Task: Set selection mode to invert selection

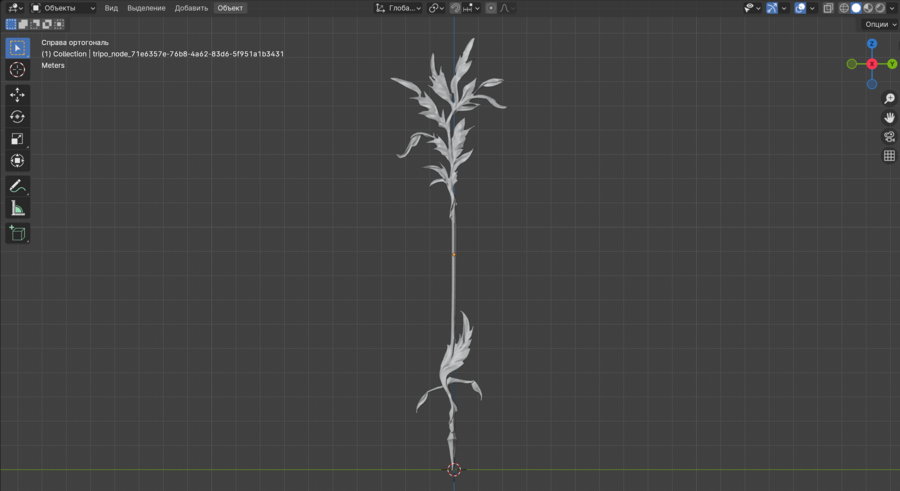Action: pos(47,24)
